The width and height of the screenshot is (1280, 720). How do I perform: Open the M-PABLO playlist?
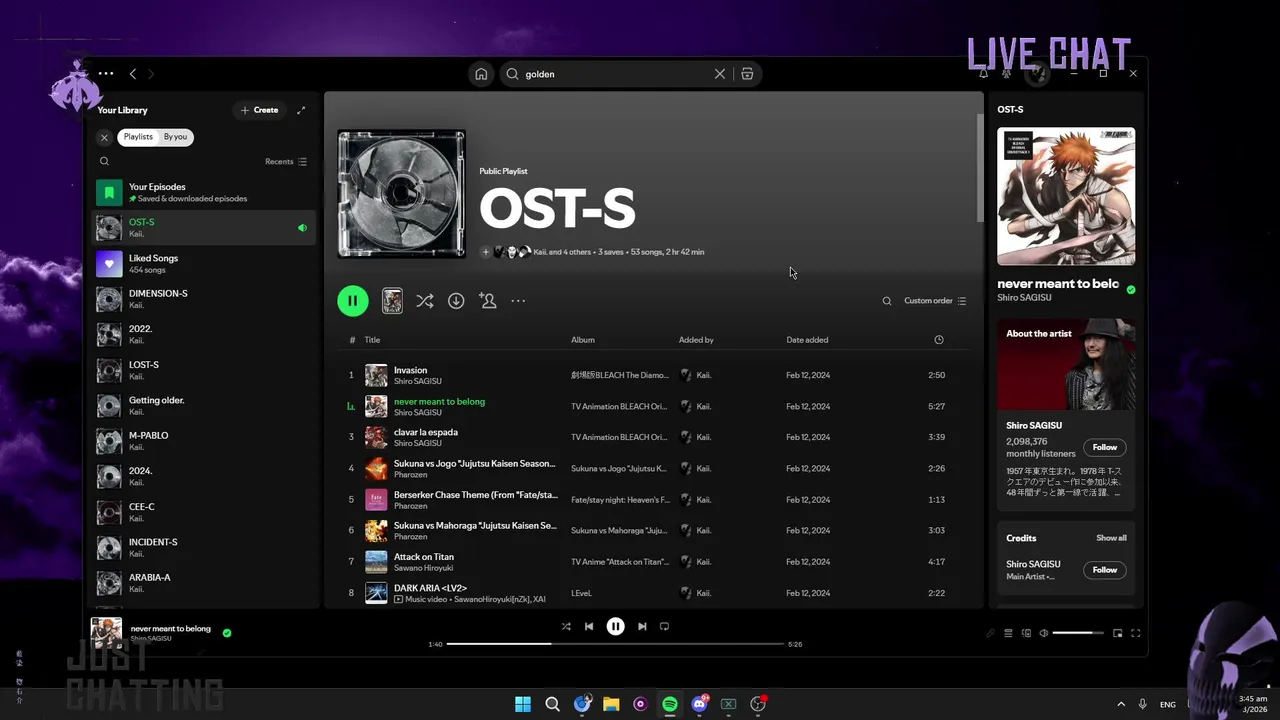(205, 441)
